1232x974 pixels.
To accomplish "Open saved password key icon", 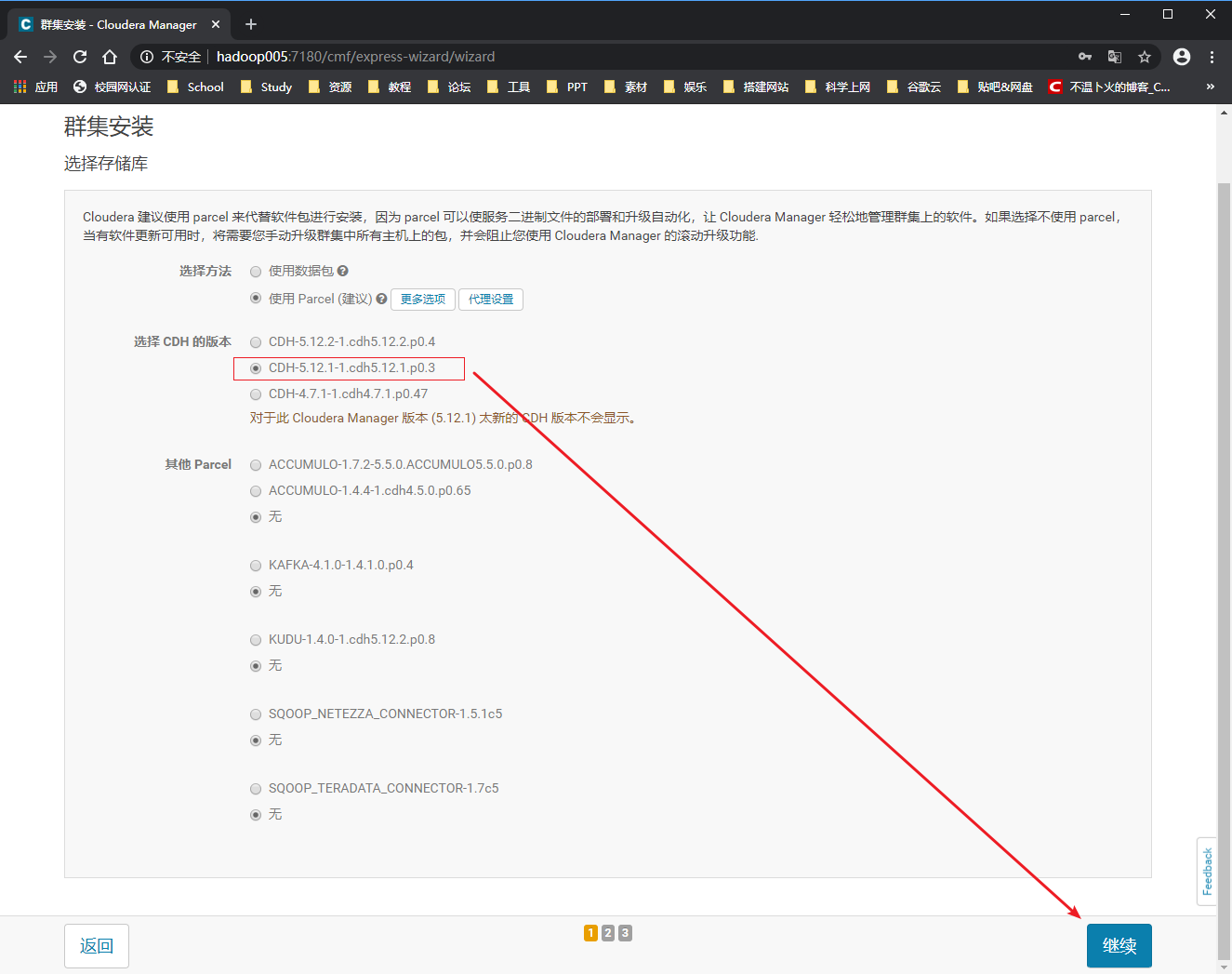I will tap(1085, 57).
